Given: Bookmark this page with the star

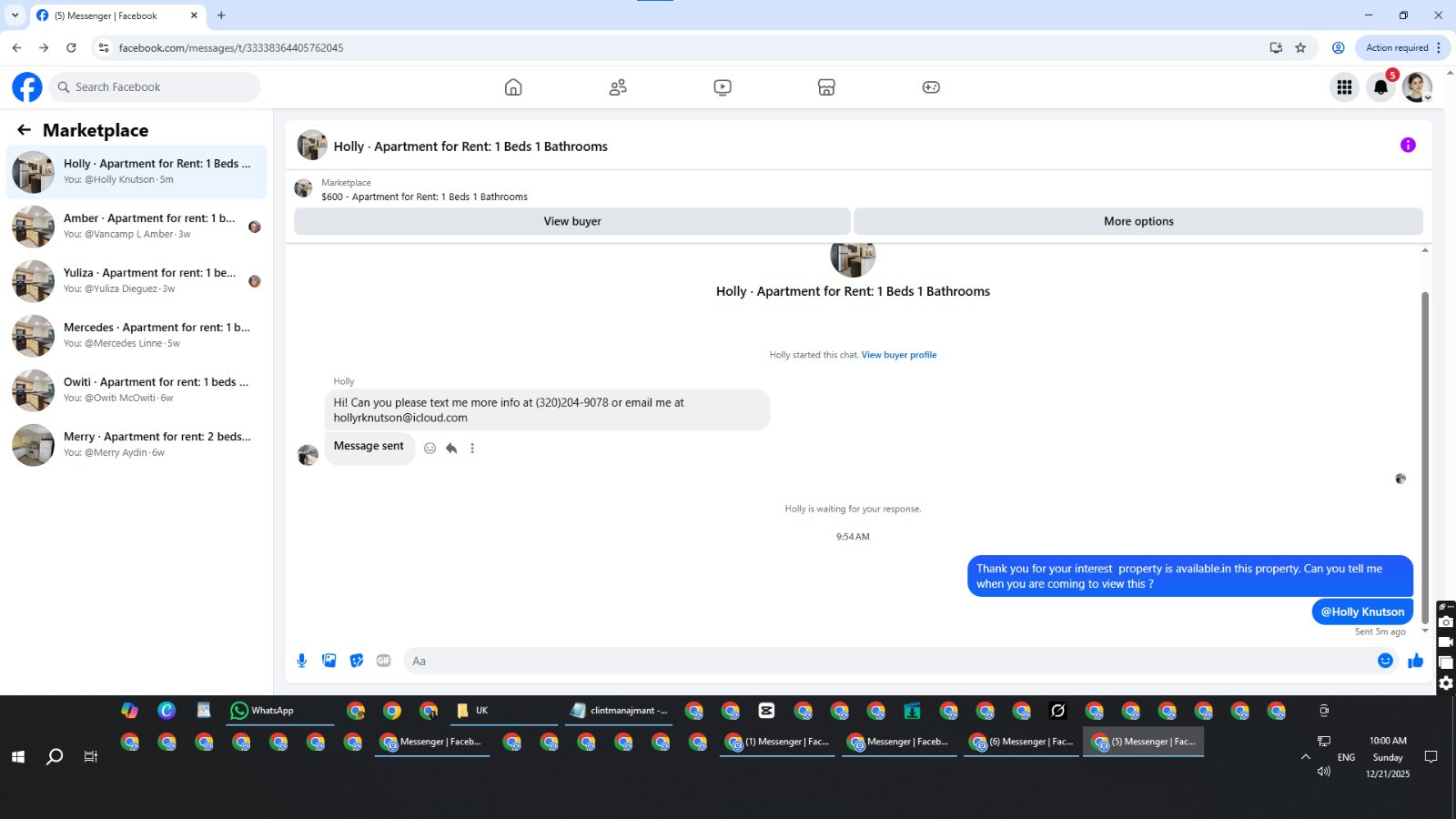Looking at the screenshot, I should 1300,47.
